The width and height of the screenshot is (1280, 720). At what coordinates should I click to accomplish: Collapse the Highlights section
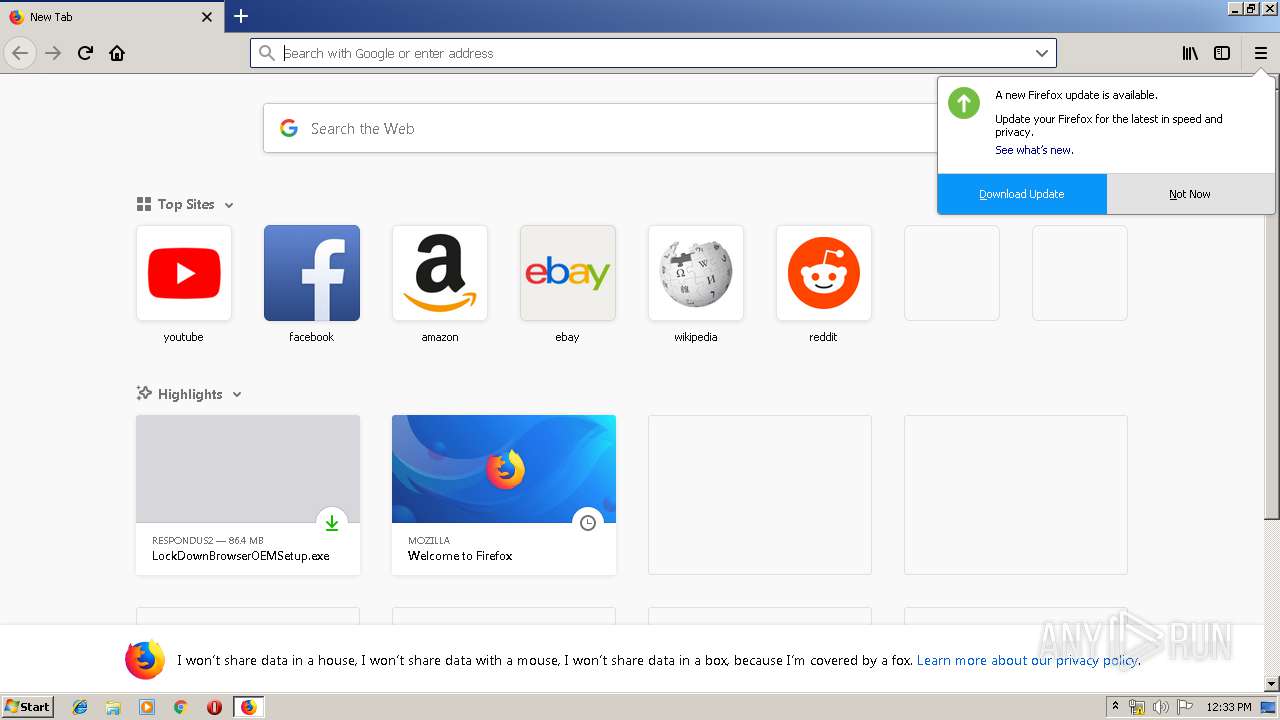[237, 395]
